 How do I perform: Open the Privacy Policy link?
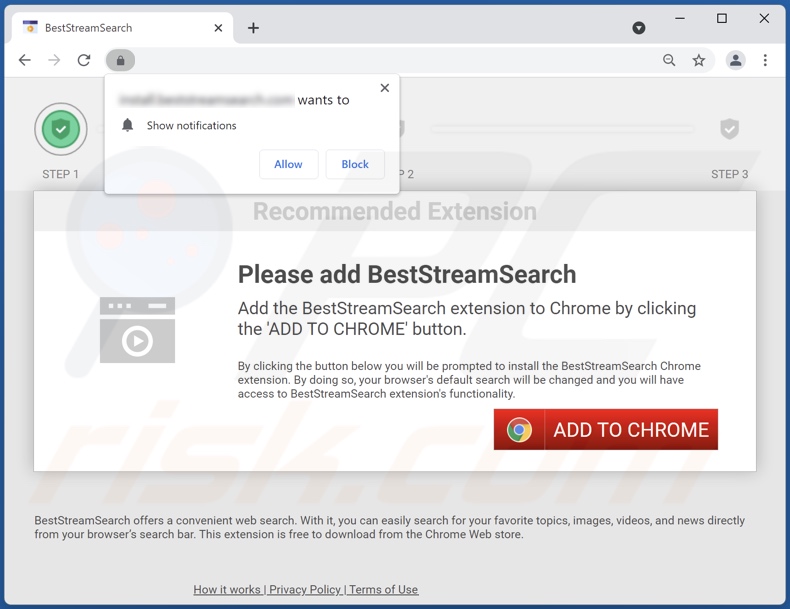coord(305,589)
